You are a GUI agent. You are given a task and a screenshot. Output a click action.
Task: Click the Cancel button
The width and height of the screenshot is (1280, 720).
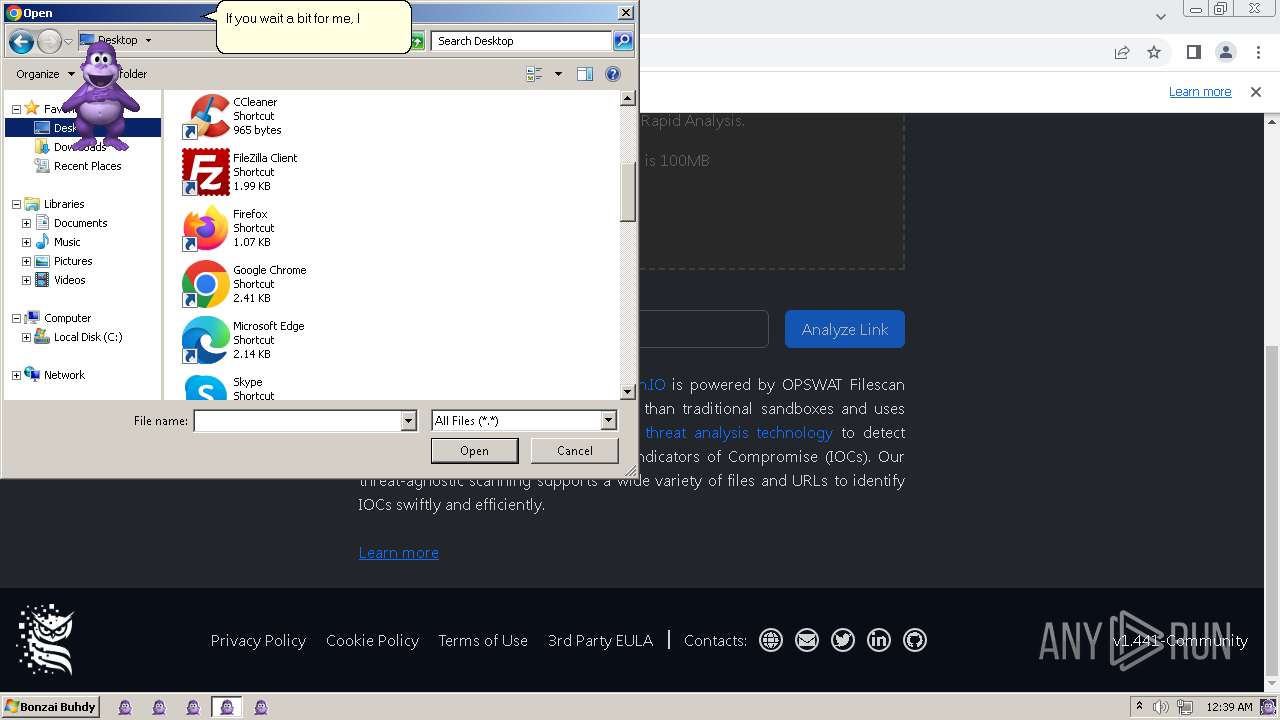click(x=575, y=451)
